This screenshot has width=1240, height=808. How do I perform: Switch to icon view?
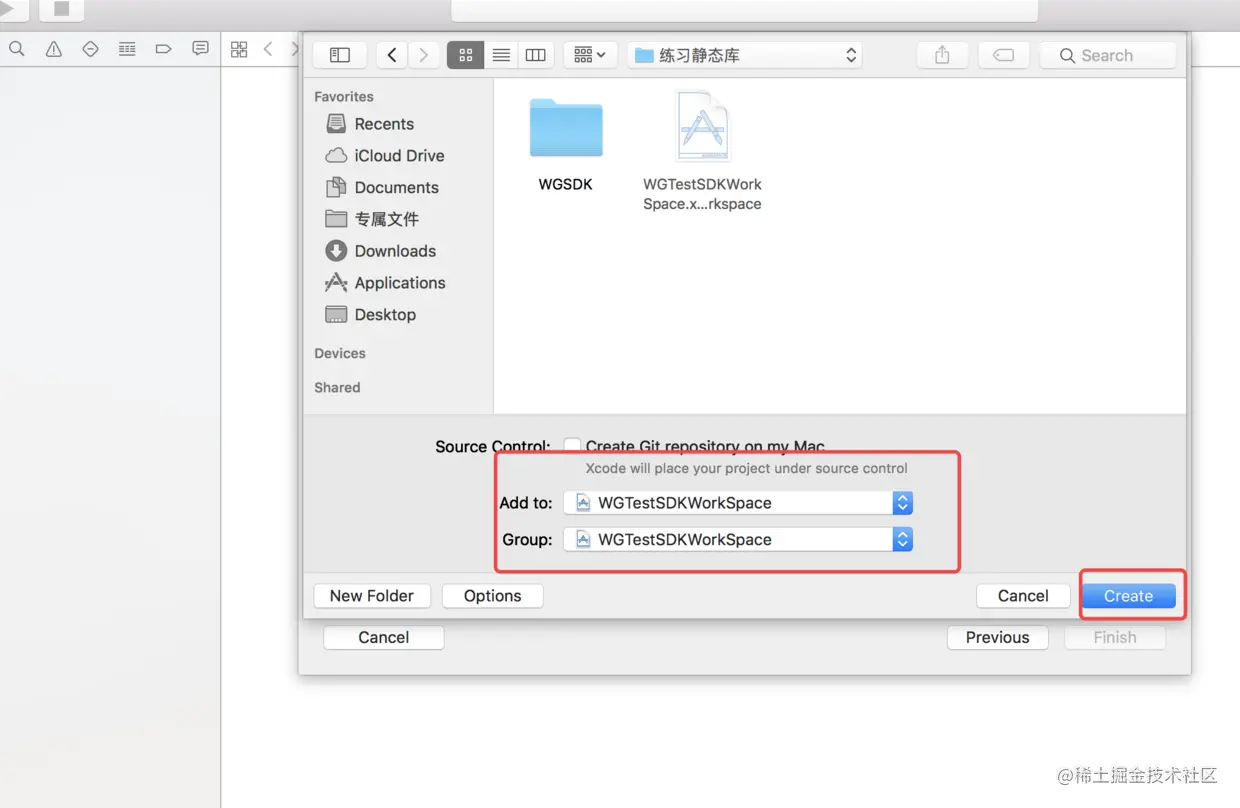click(466, 55)
